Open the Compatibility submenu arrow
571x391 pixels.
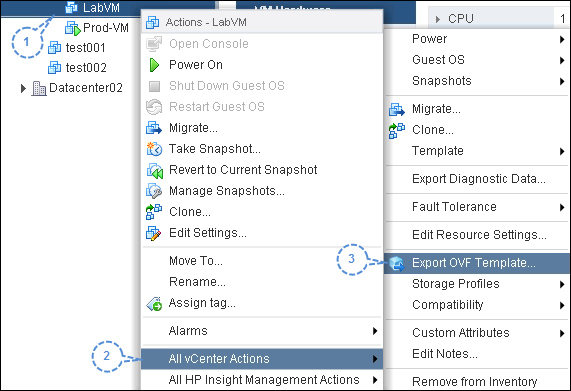pos(562,305)
